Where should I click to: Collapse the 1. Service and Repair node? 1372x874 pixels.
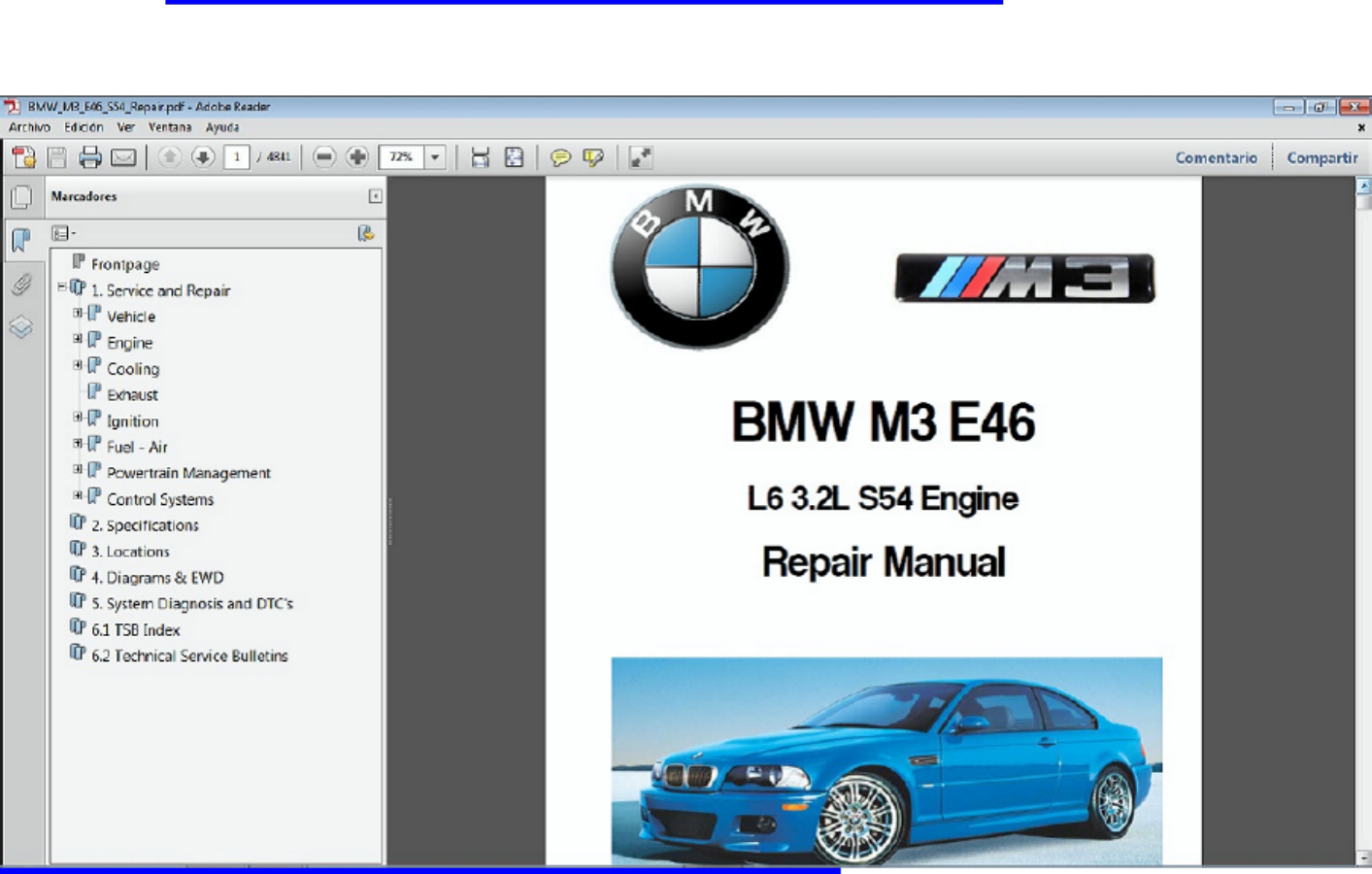pyautogui.click(x=62, y=287)
